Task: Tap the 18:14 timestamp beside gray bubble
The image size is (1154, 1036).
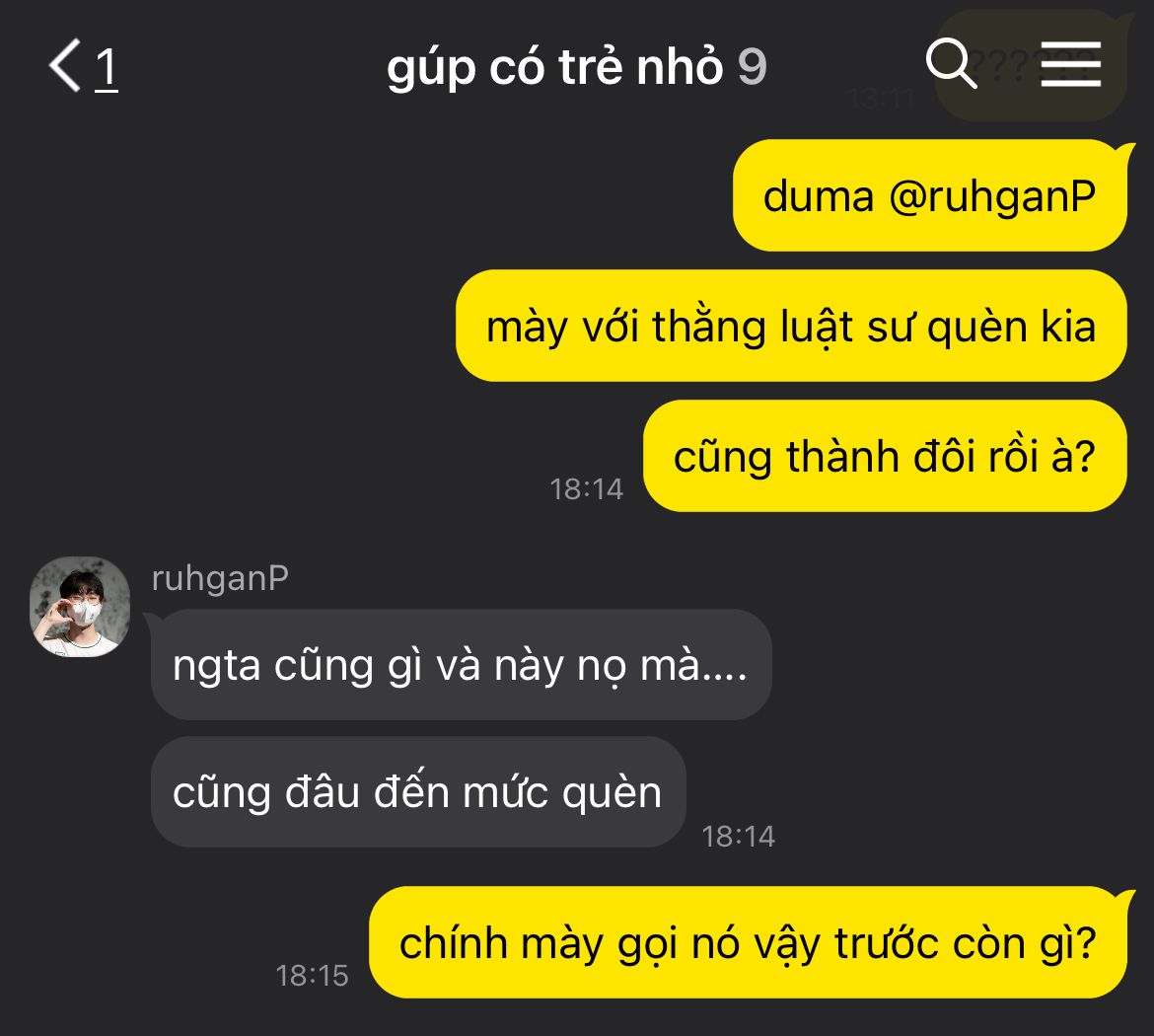Action: (738, 837)
